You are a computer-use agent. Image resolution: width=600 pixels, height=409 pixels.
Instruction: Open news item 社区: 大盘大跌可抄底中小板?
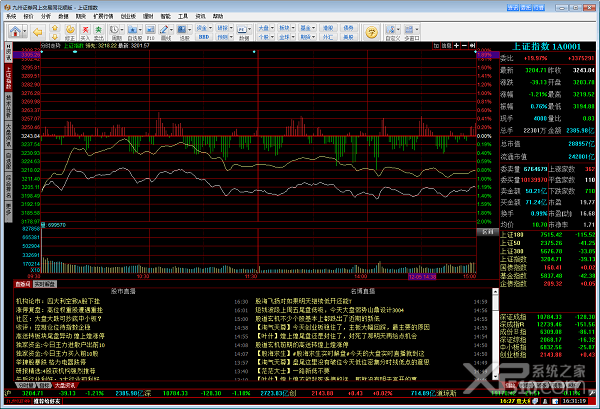(x=59, y=319)
